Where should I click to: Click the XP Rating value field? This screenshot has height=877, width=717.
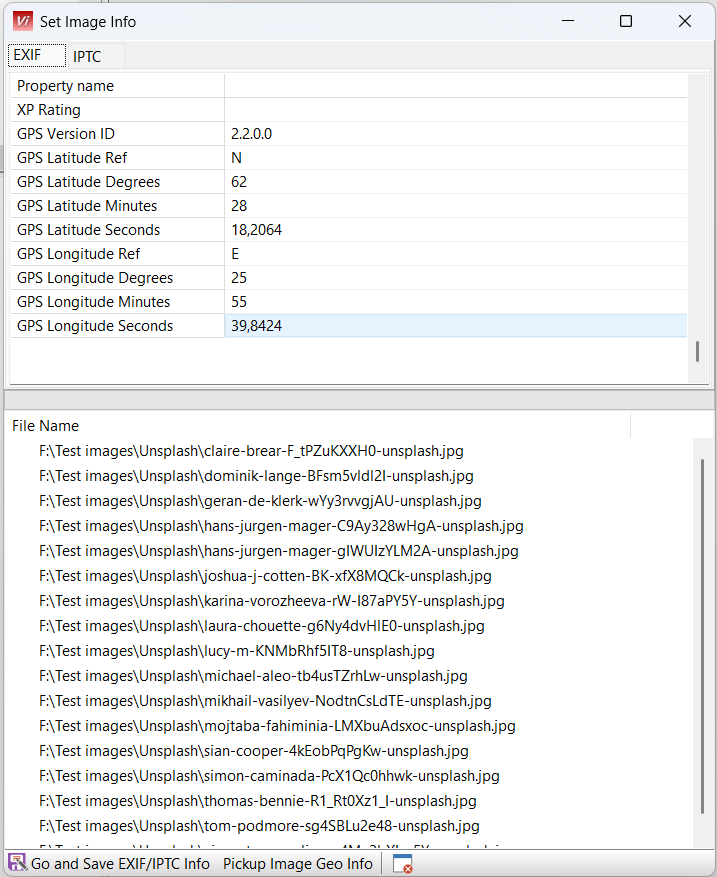pos(455,110)
